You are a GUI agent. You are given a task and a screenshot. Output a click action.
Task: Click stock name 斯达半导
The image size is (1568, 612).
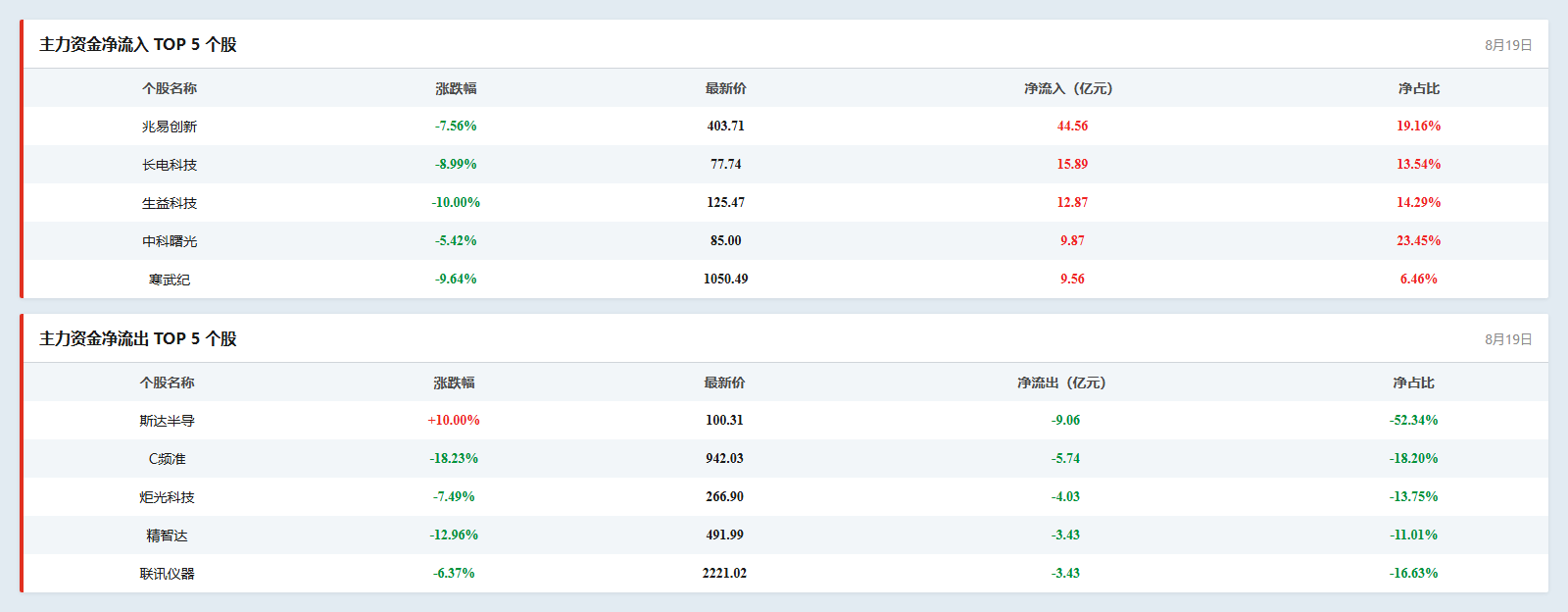168,421
